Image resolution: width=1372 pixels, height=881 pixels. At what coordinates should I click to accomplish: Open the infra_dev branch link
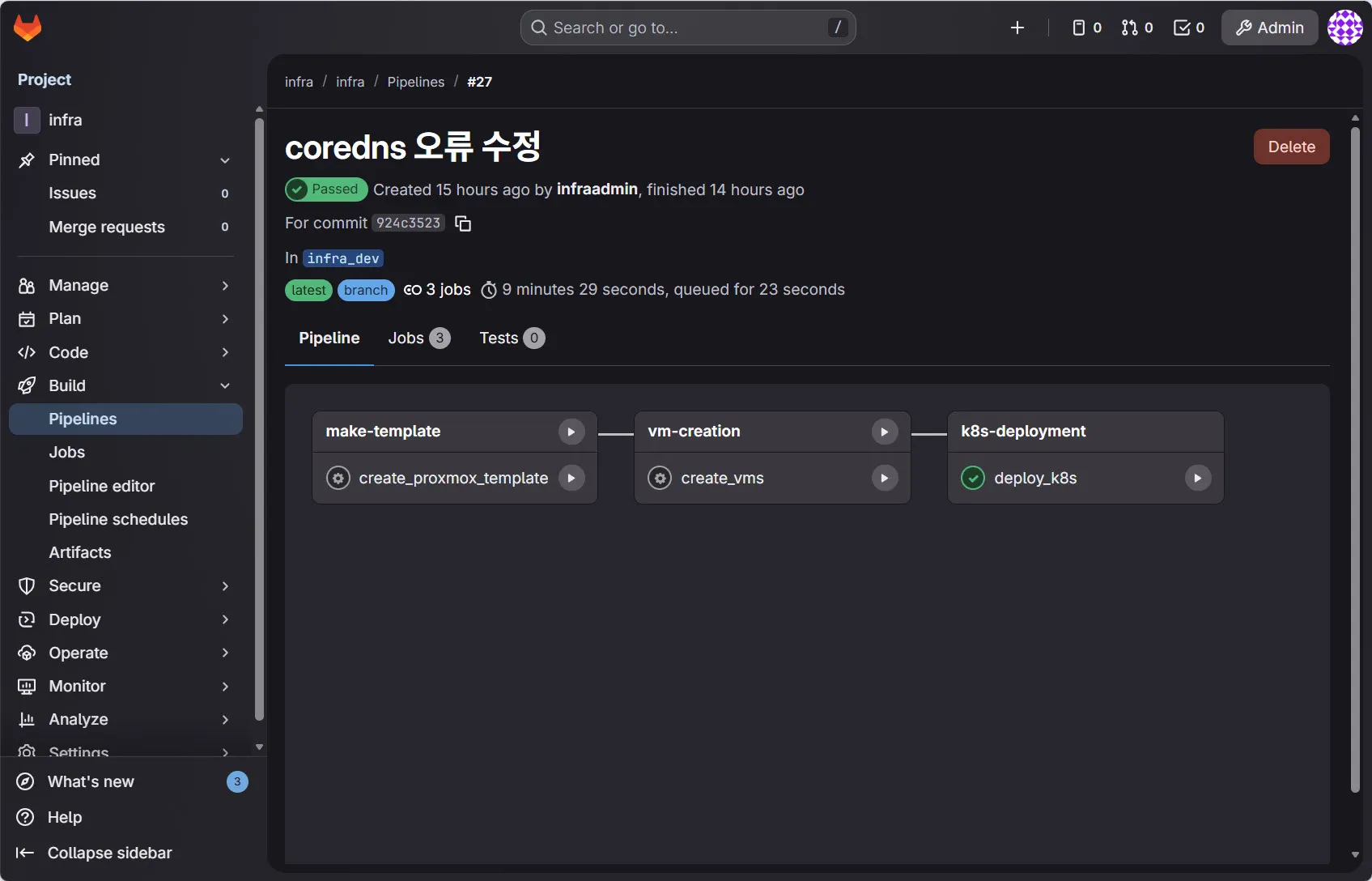[343, 258]
